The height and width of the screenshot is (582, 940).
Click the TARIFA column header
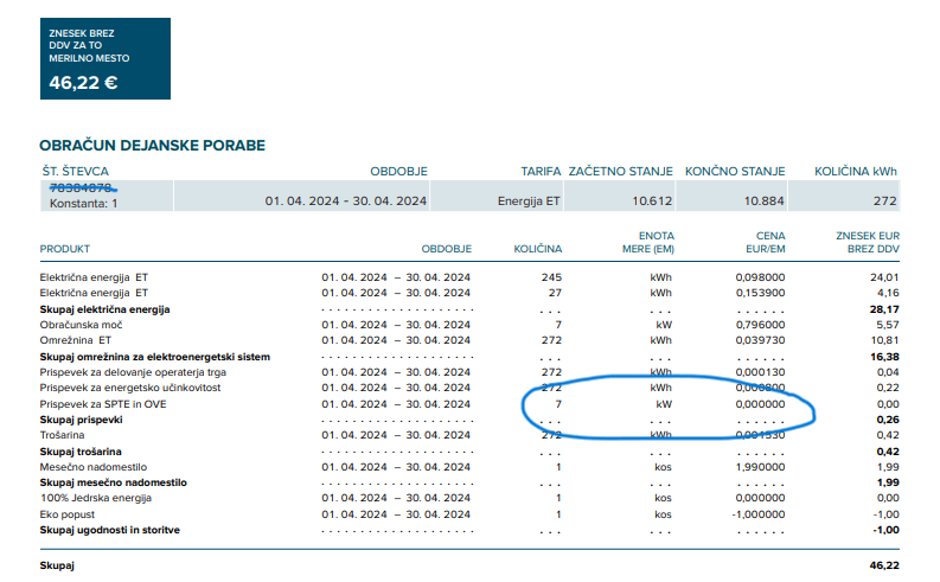click(x=540, y=172)
